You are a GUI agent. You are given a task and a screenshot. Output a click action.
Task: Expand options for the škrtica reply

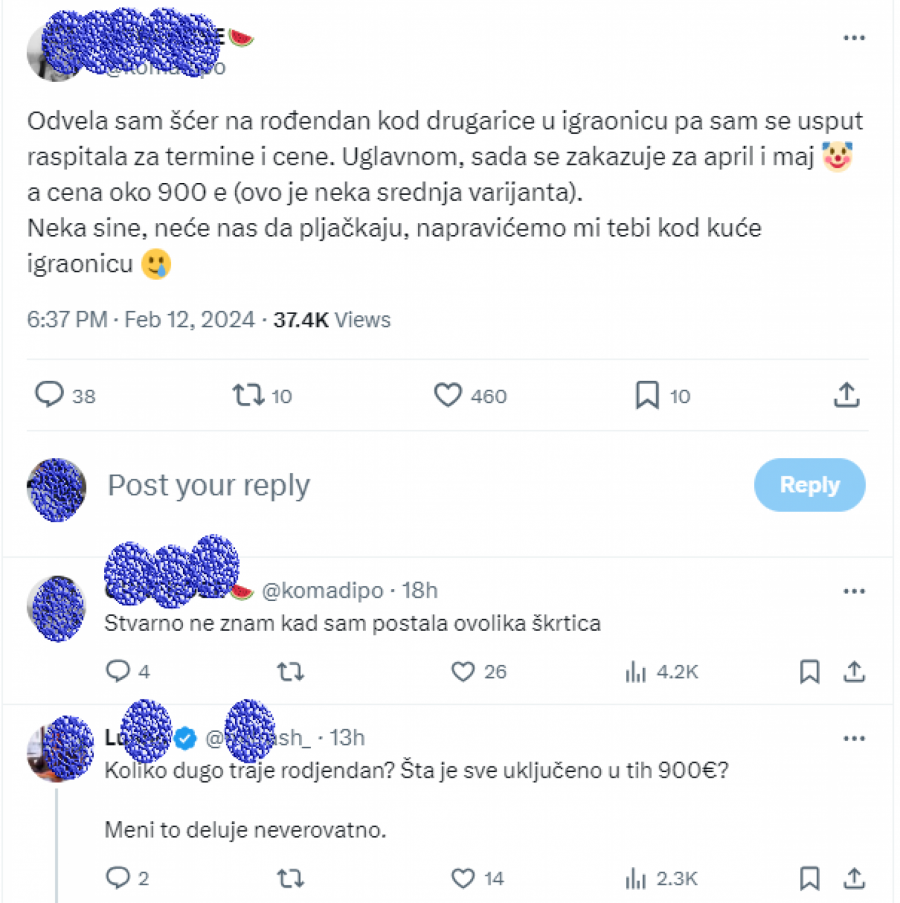[x=855, y=592]
